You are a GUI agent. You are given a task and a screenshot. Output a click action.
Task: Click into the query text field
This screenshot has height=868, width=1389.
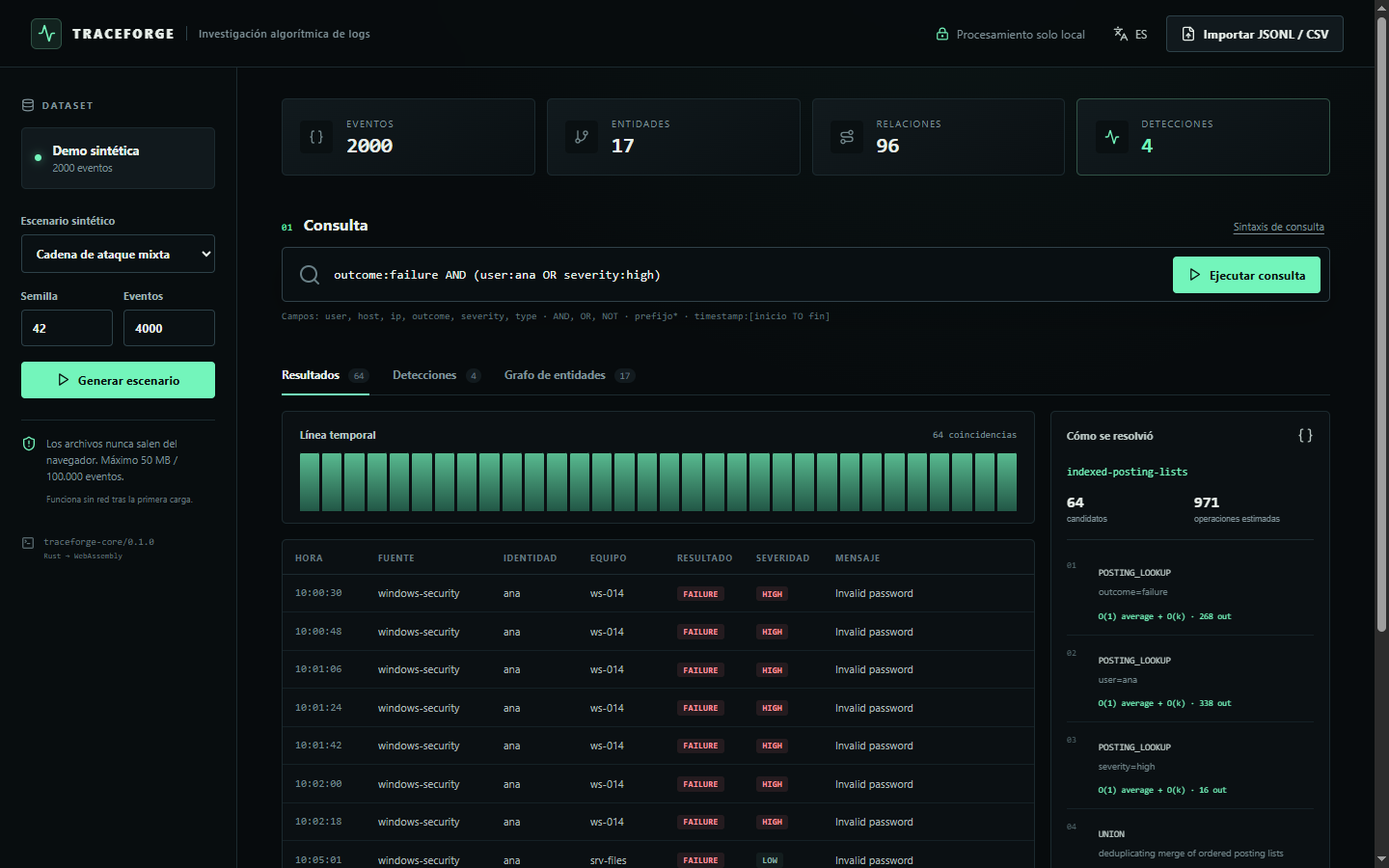click(x=748, y=275)
